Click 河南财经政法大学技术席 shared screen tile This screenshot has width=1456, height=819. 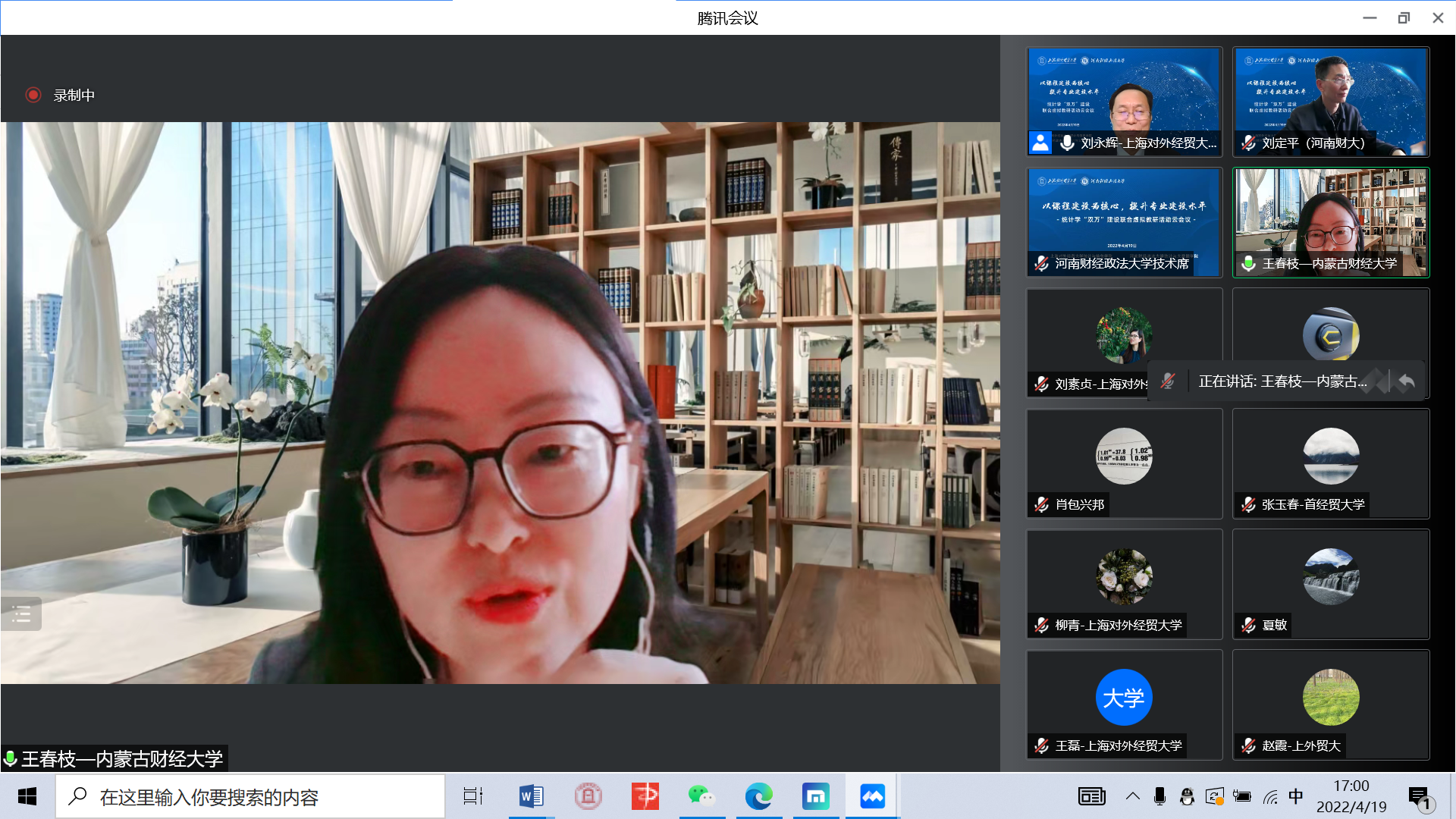point(1125,221)
